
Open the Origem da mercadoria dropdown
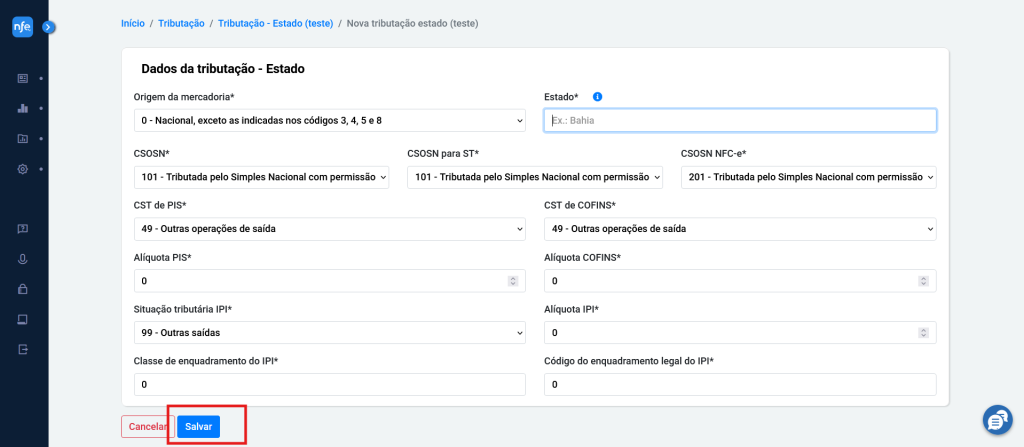330,120
